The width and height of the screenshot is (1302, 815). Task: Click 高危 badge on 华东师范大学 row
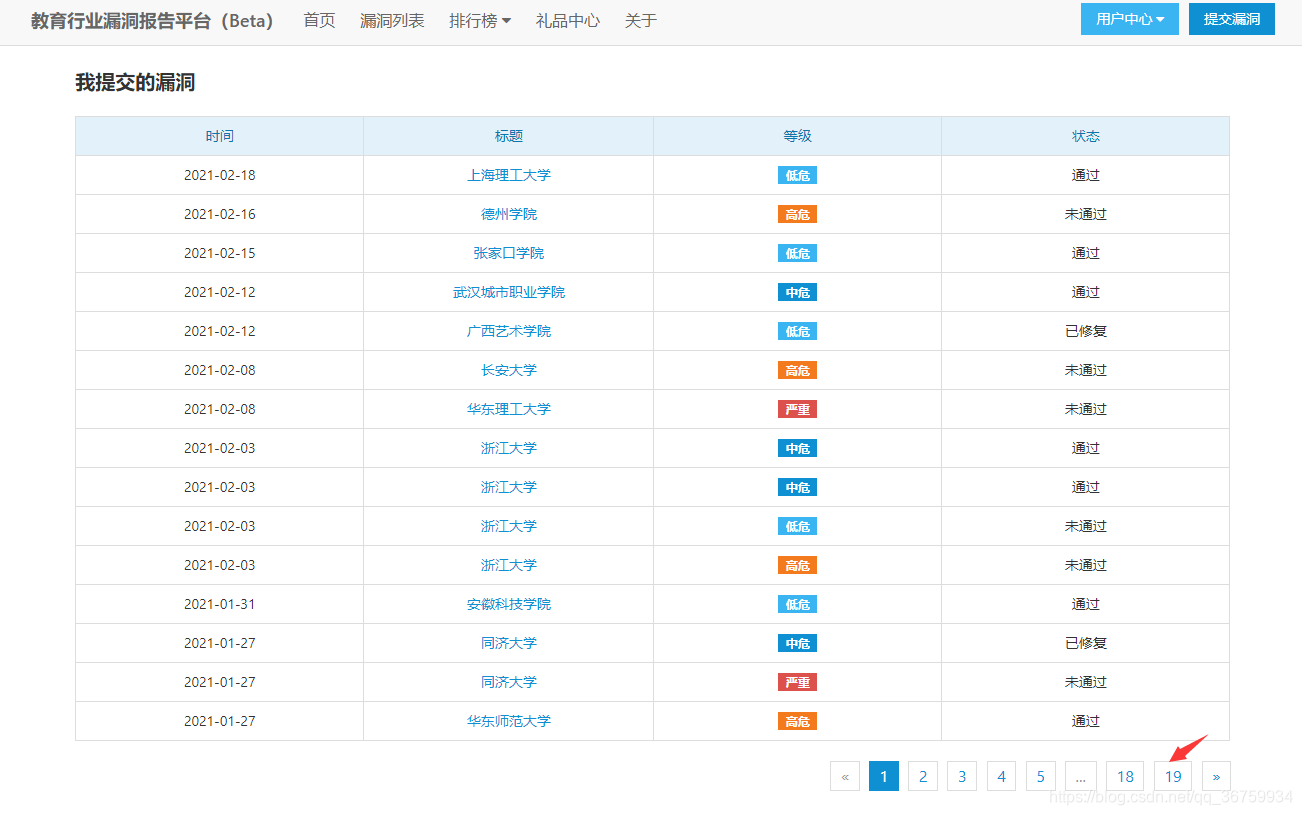797,721
